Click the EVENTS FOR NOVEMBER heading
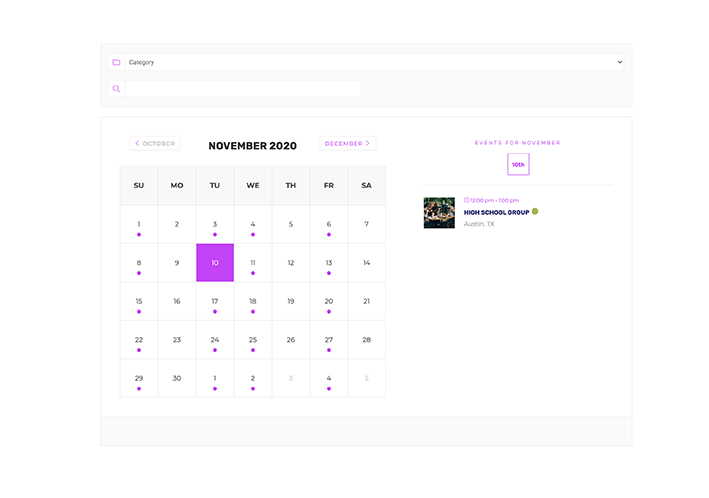This screenshot has height=498, width=709. click(517, 142)
